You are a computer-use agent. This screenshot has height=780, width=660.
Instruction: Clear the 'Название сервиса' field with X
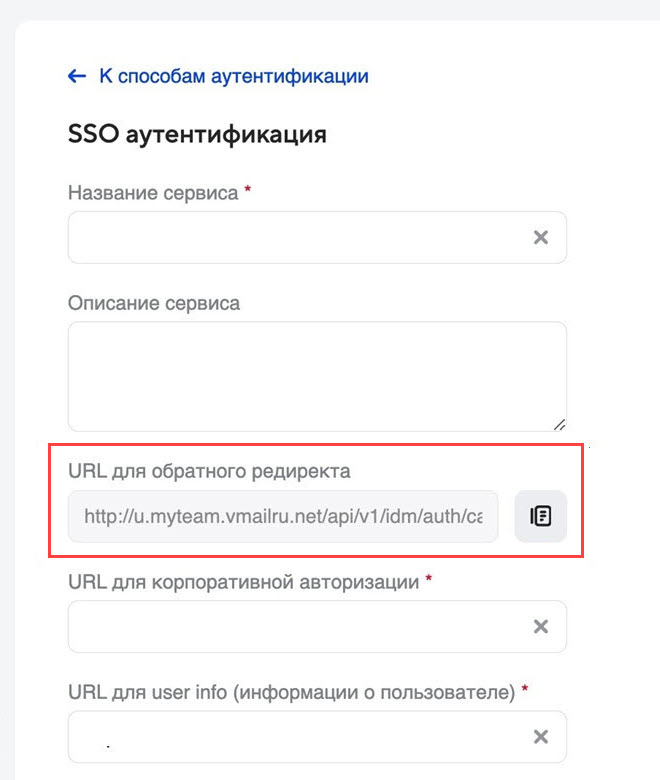tap(541, 237)
